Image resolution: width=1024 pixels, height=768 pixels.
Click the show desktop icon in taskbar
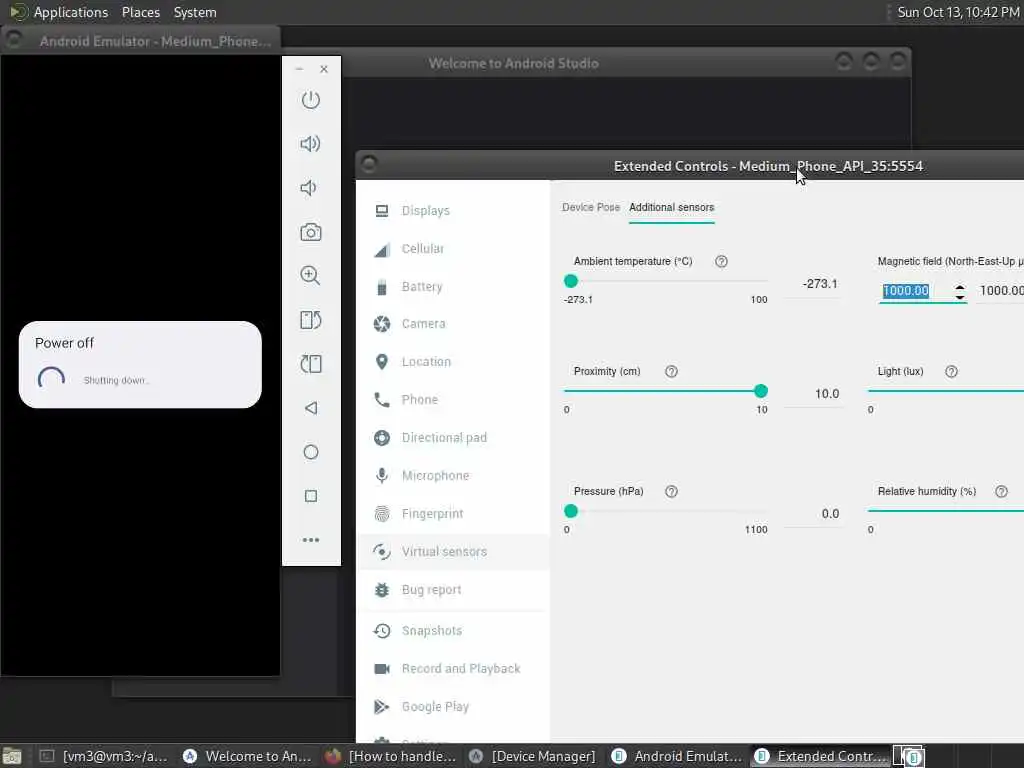pyautogui.click(x=12, y=756)
